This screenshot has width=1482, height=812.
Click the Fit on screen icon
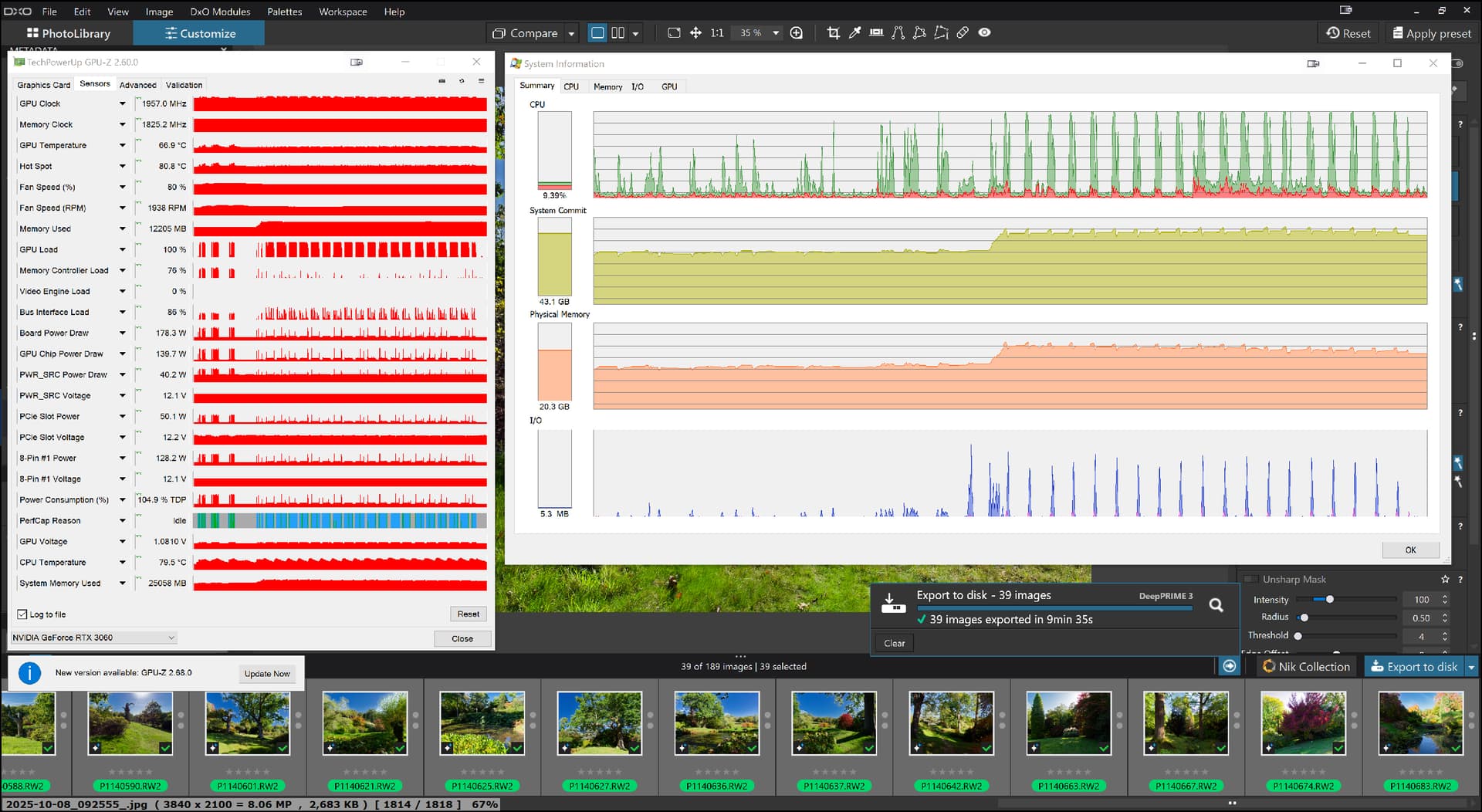pyautogui.click(x=674, y=33)
